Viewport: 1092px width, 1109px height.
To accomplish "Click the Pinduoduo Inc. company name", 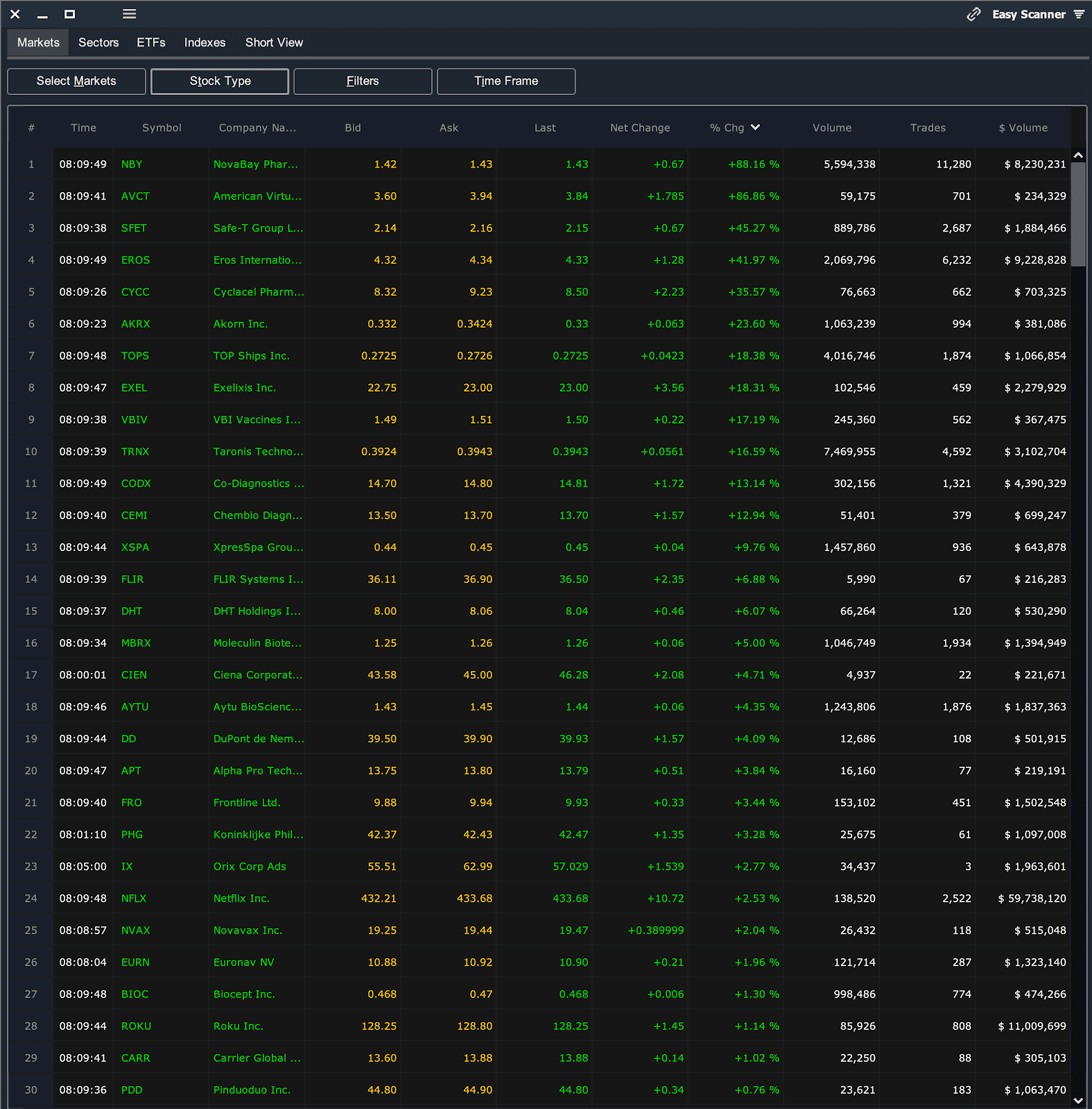I will (252, 1089).
